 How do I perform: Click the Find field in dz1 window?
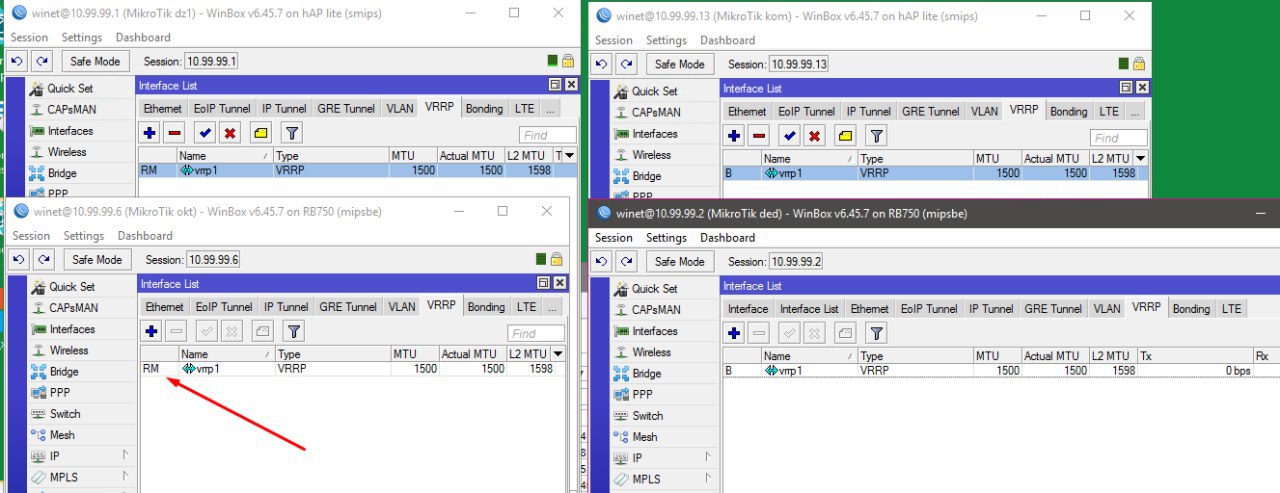pyautogui.click(x=548, y=135)
